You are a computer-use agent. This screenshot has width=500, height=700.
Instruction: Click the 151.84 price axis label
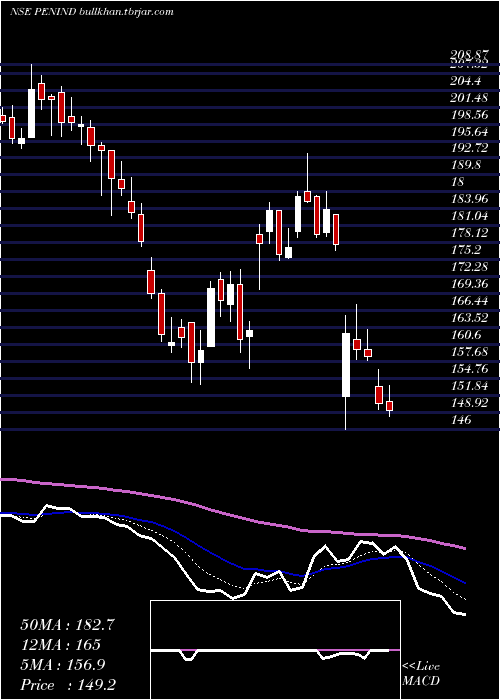pyautogui.click(x=469, y=386)
